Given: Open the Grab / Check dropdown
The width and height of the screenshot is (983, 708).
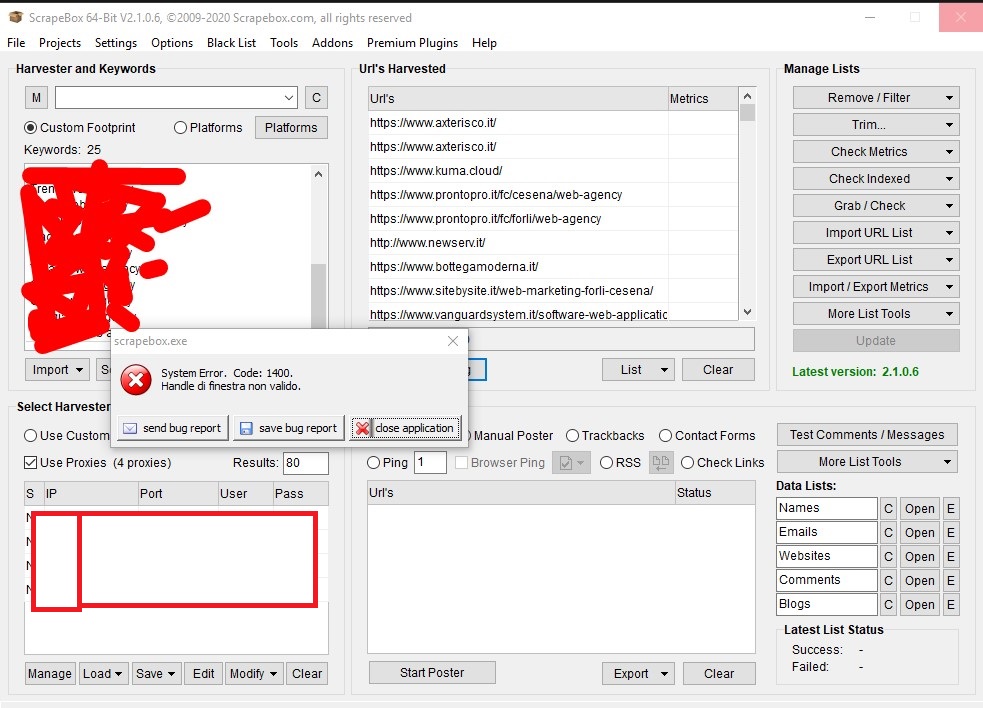Looking at the screenshot, I should tap(876, 206).
